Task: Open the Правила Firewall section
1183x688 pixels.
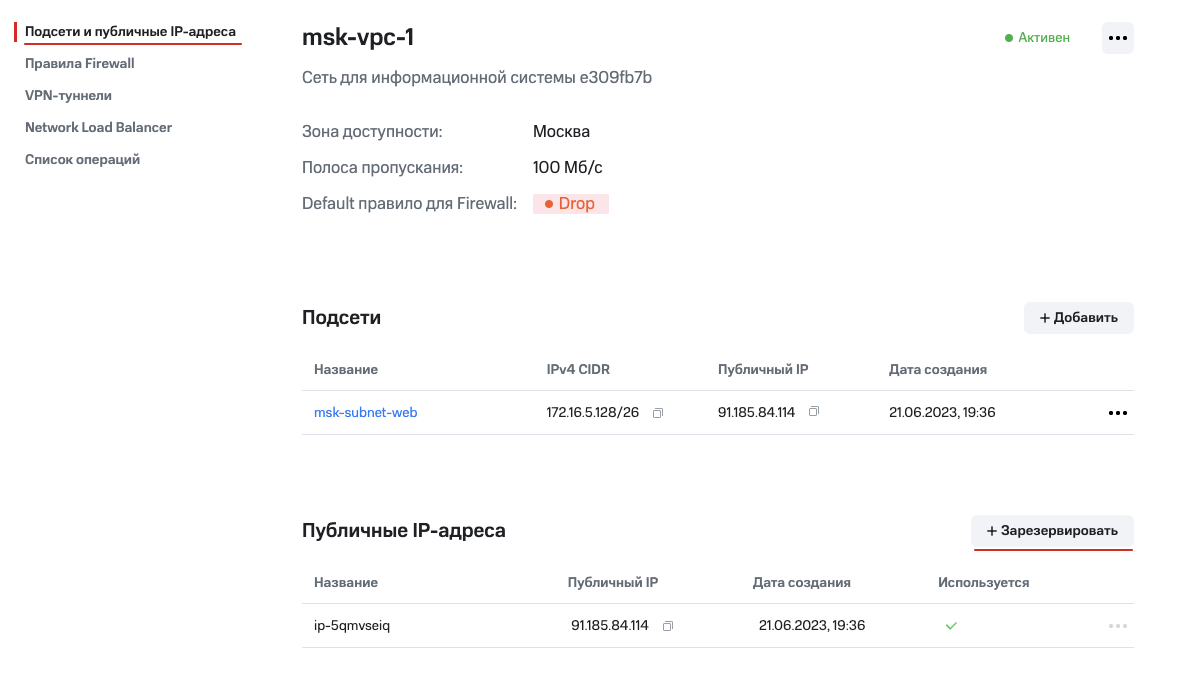Action: (80, 64)
